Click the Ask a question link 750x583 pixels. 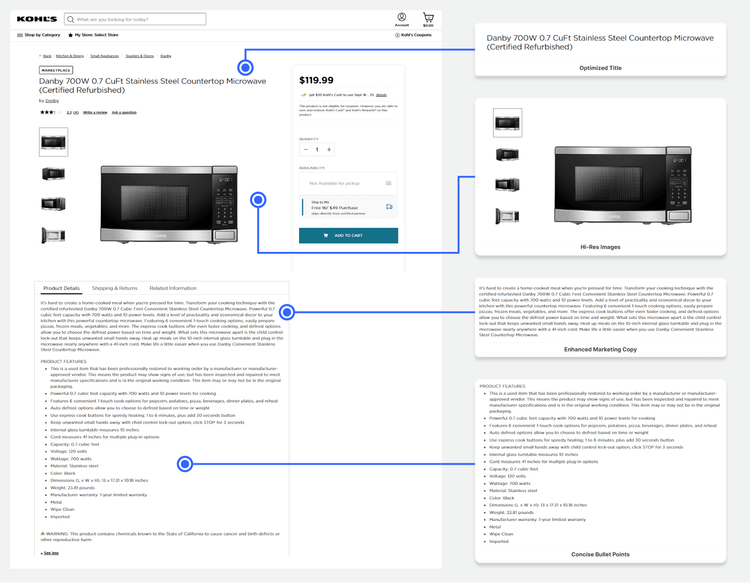click(124, 112)
